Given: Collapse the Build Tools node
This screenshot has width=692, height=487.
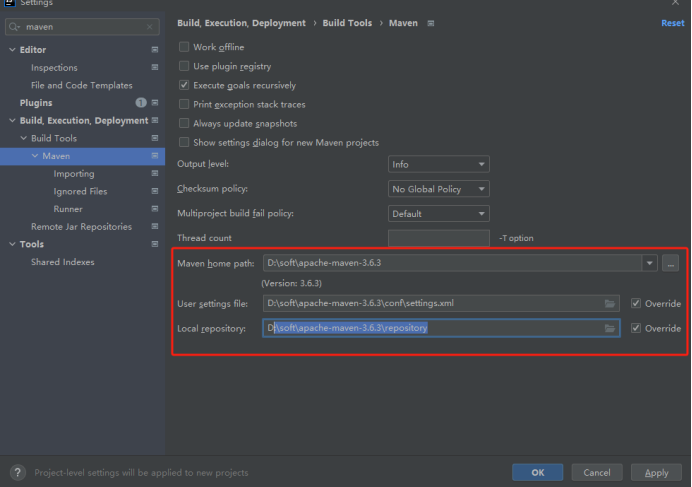Looking at the screenshot, I should point(24,138).
